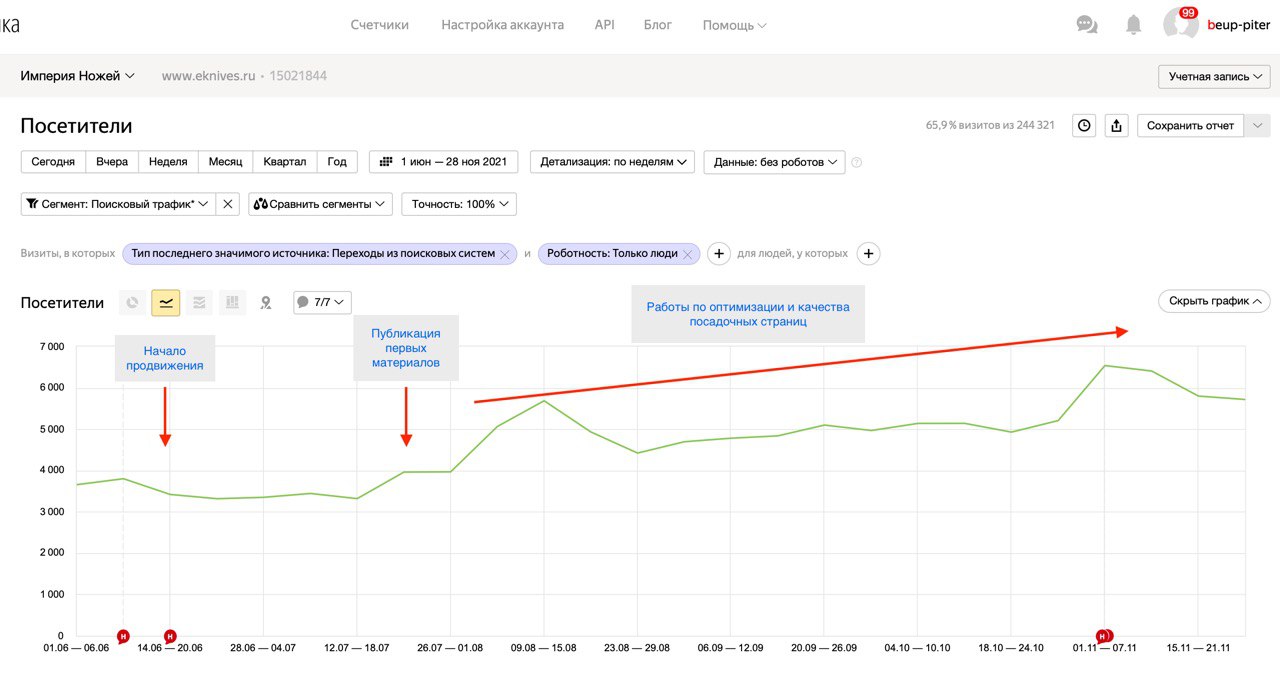This screenshot has width=1280, height=681.
Task: Open Сегмент: Поисковый трафик dropdown
Action: (118, 204)
